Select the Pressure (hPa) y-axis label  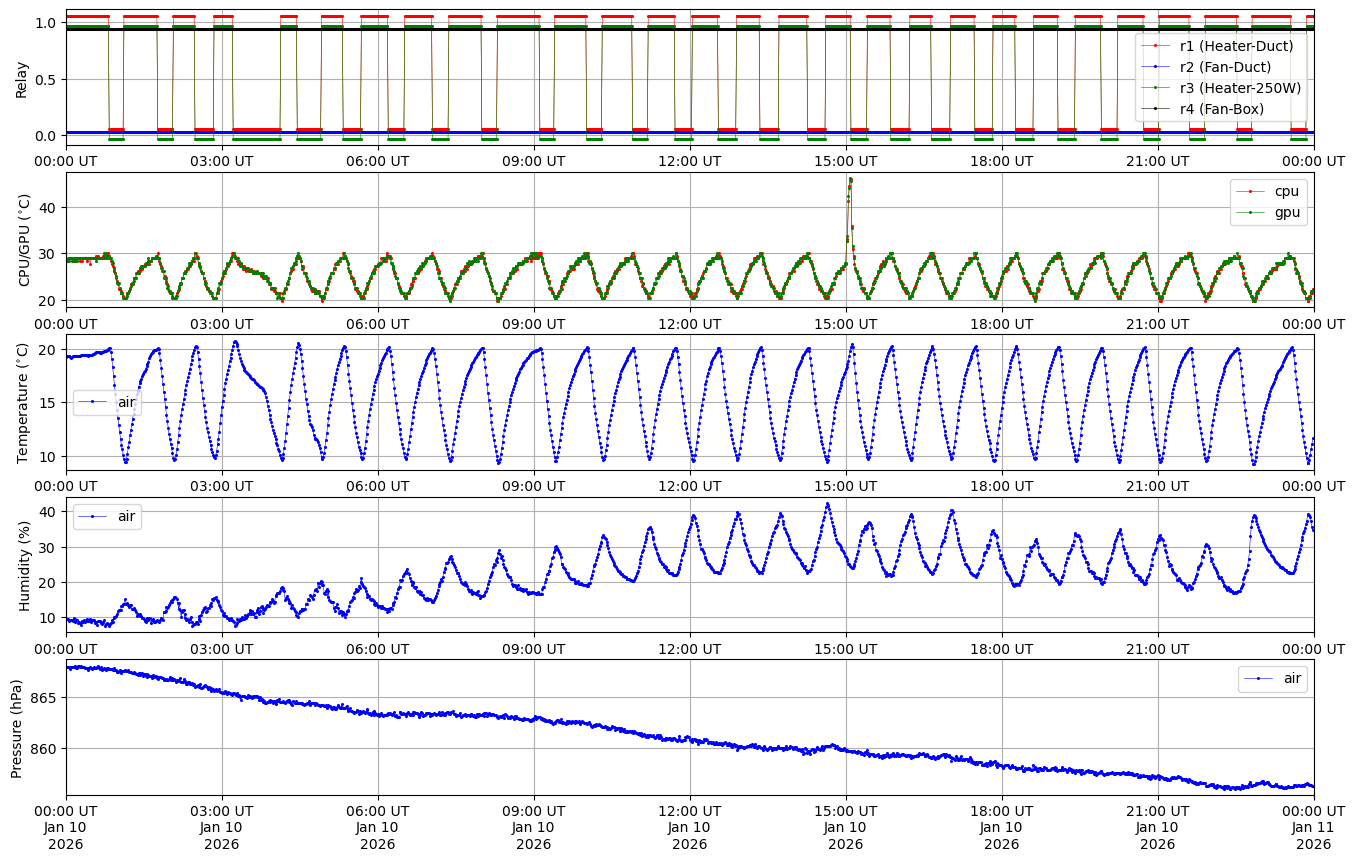[x=17, y=727]
